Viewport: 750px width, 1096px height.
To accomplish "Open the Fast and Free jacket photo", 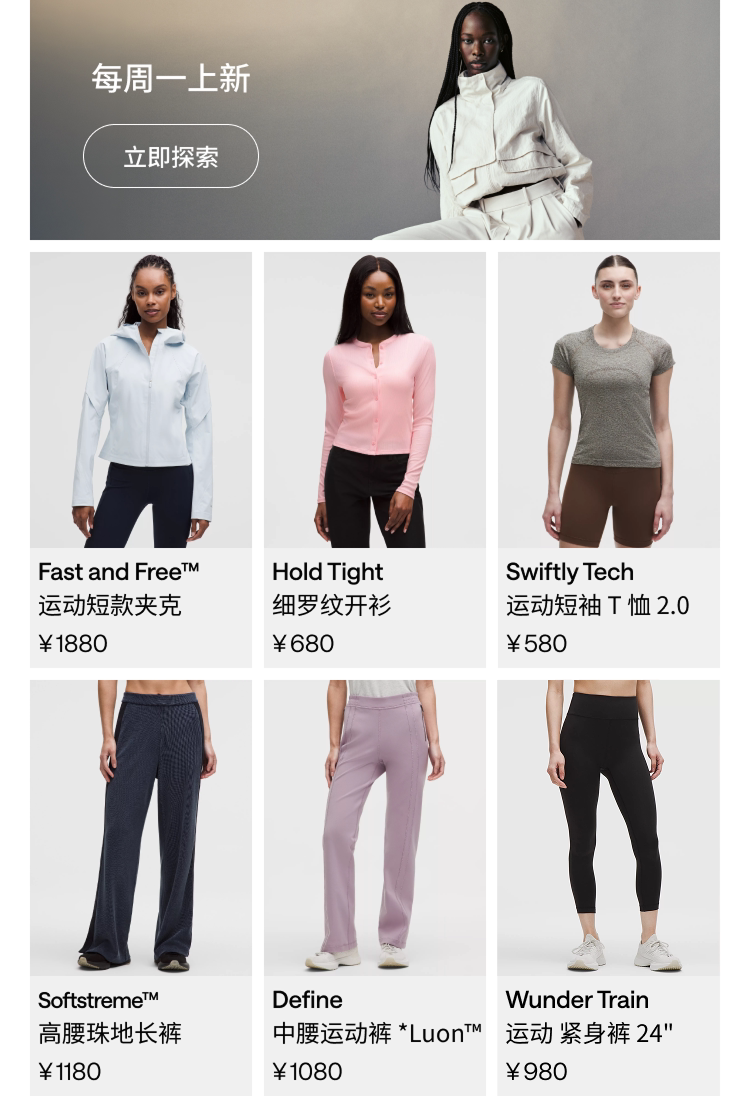I will (140, 400).
